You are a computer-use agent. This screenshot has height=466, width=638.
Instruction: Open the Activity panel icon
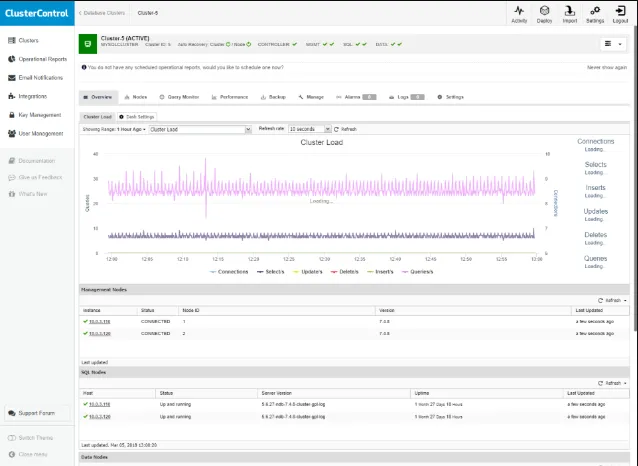pos(519,14)
